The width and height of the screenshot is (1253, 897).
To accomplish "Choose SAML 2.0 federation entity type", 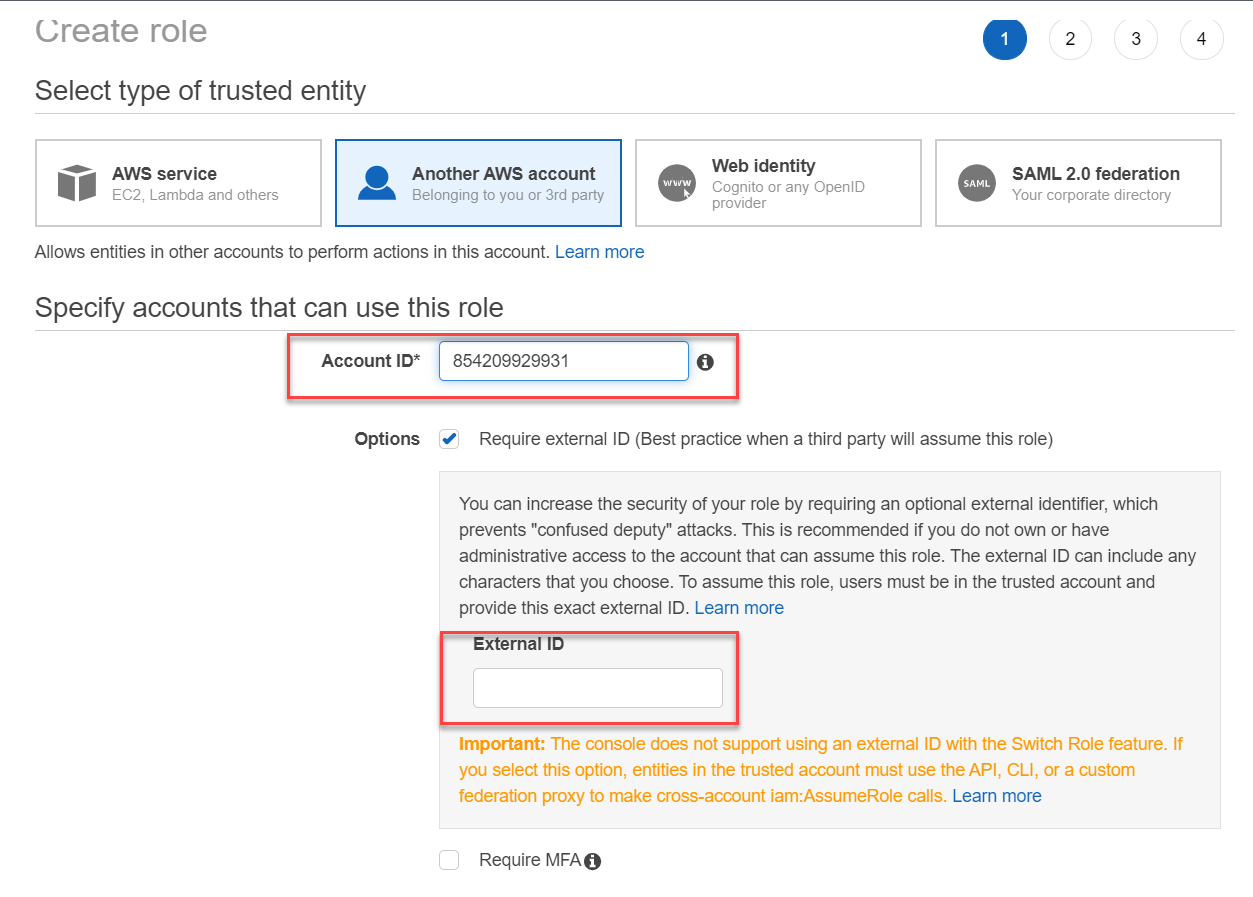I will click(1078, 183).
